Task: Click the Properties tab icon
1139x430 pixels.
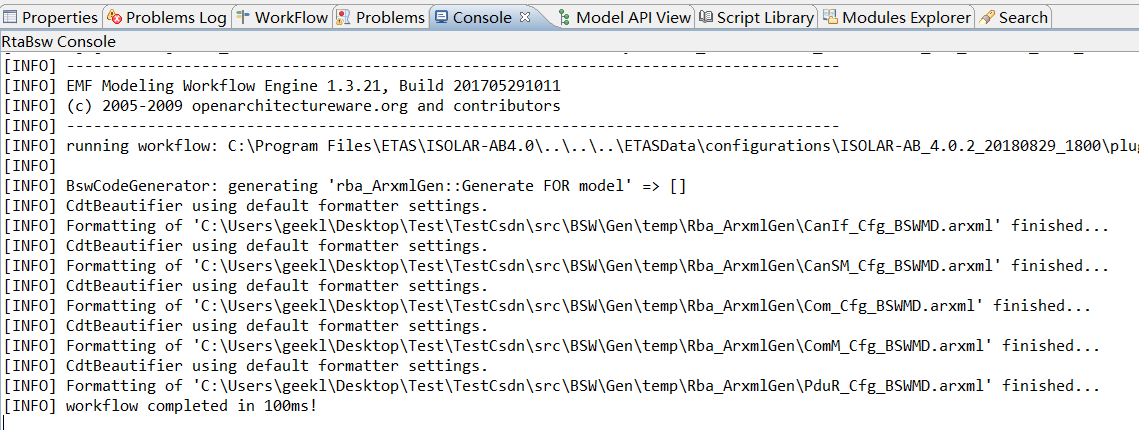Action: pos(11,17)
